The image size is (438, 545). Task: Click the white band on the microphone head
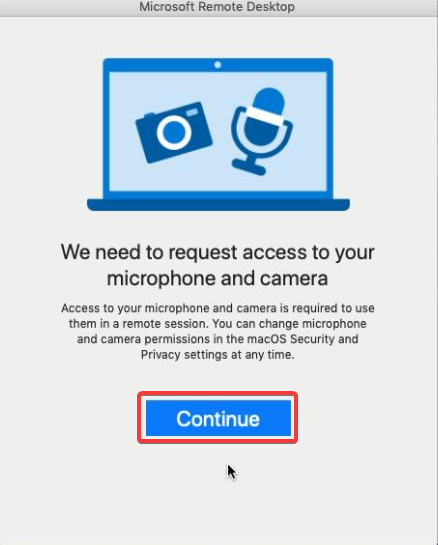click(x=265, y=115)
